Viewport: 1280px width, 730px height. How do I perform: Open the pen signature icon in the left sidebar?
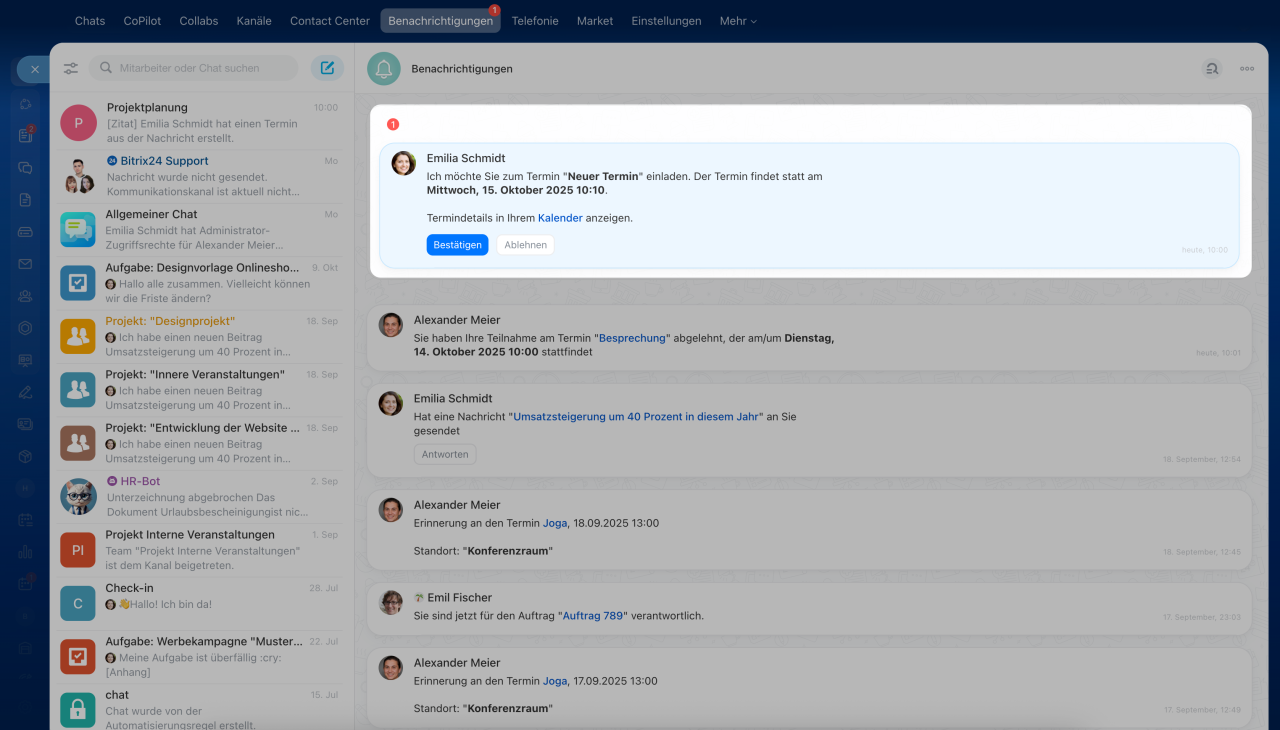[x=26, y=392]
